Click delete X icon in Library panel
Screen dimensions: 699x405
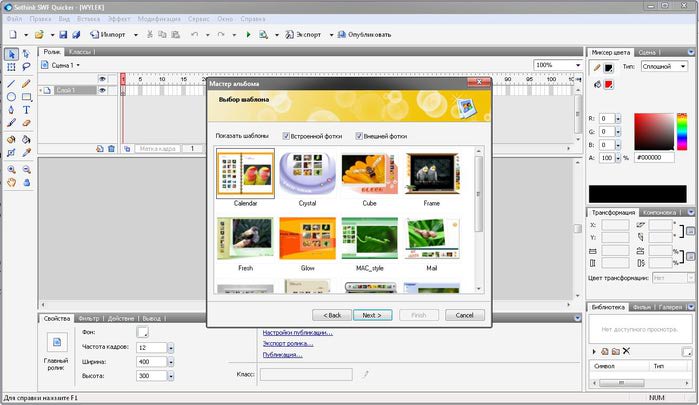click(x=626, y=351)
